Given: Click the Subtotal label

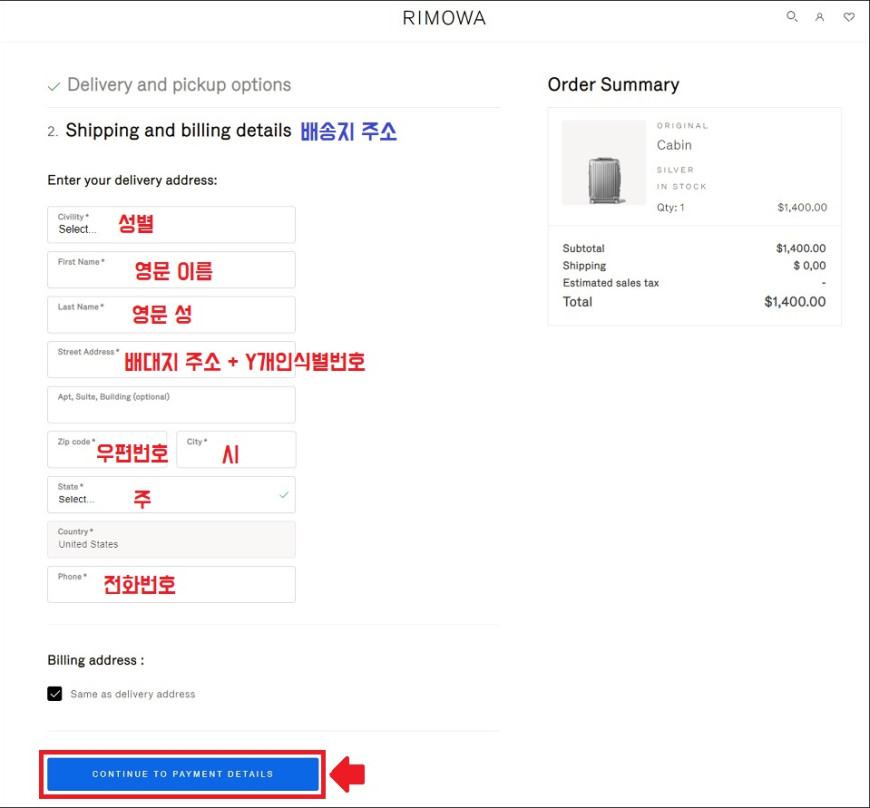Looking at the screenshot, I should point(583,248).
